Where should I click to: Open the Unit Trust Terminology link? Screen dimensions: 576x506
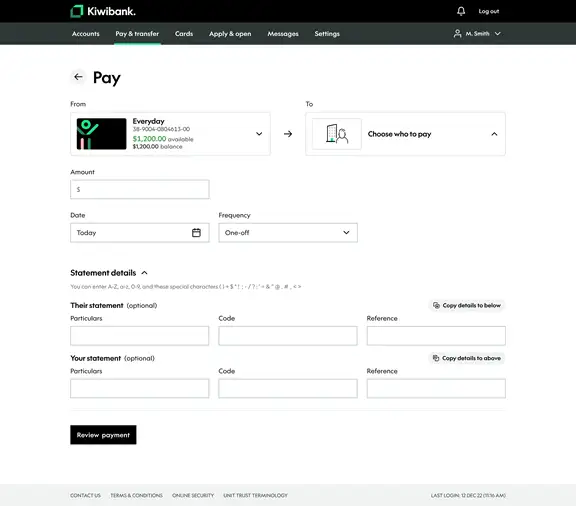255,495
